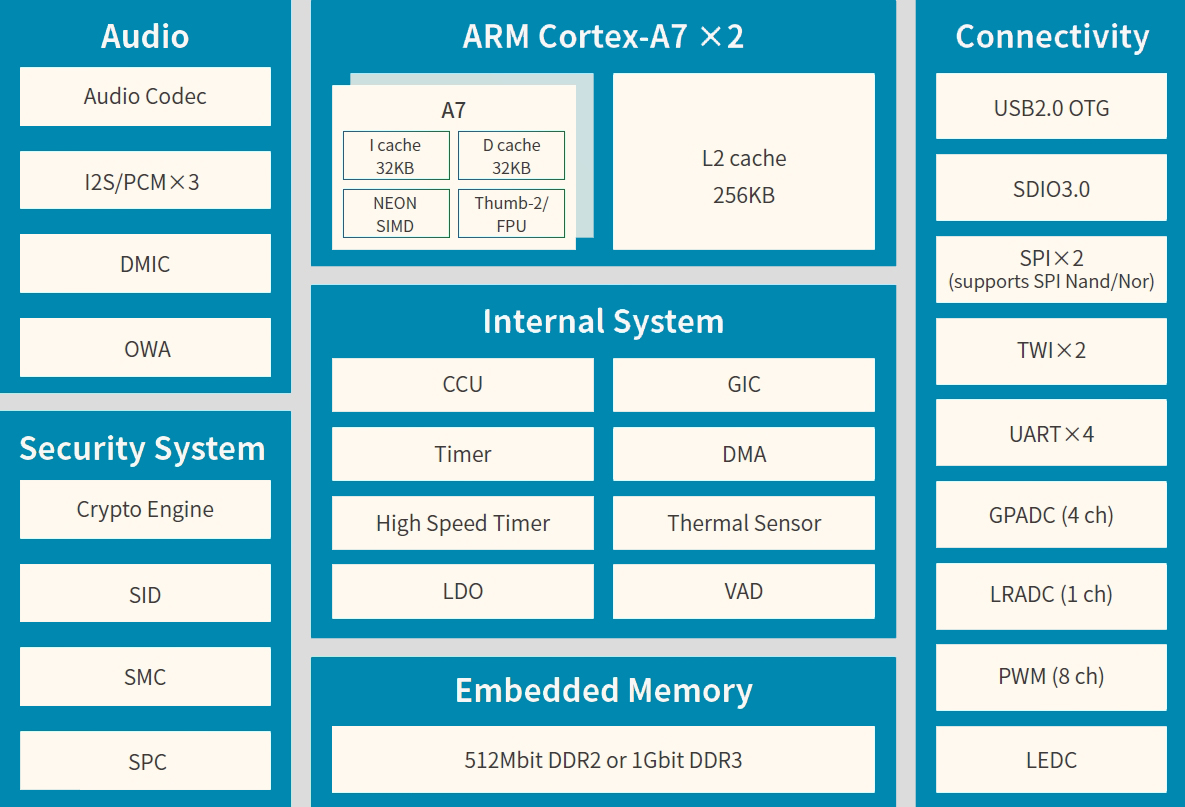Select the Thumb-2/FPU box
The image size is (1185, 807).
click(511, 214)
